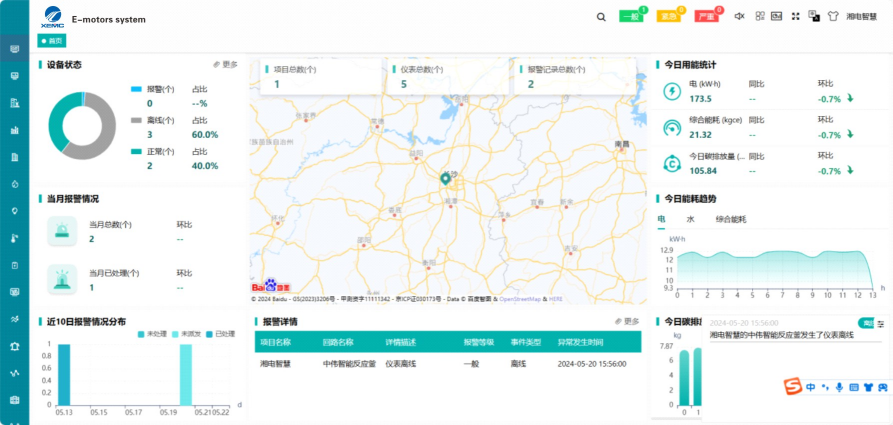The image size is (893, 425).
Task: Toggle 未派发 legend in alarm distribution chart
Action: [x=186, y=333]
